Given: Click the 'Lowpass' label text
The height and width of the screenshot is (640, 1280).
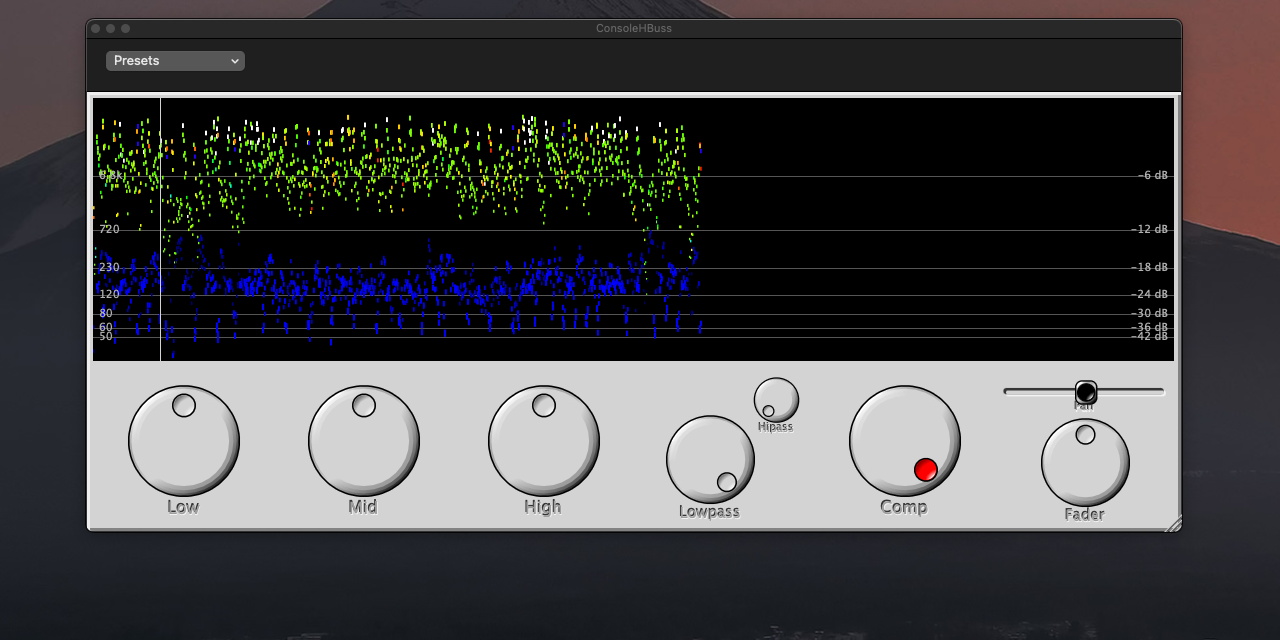Looking at the screenshot, I should 709,512.
